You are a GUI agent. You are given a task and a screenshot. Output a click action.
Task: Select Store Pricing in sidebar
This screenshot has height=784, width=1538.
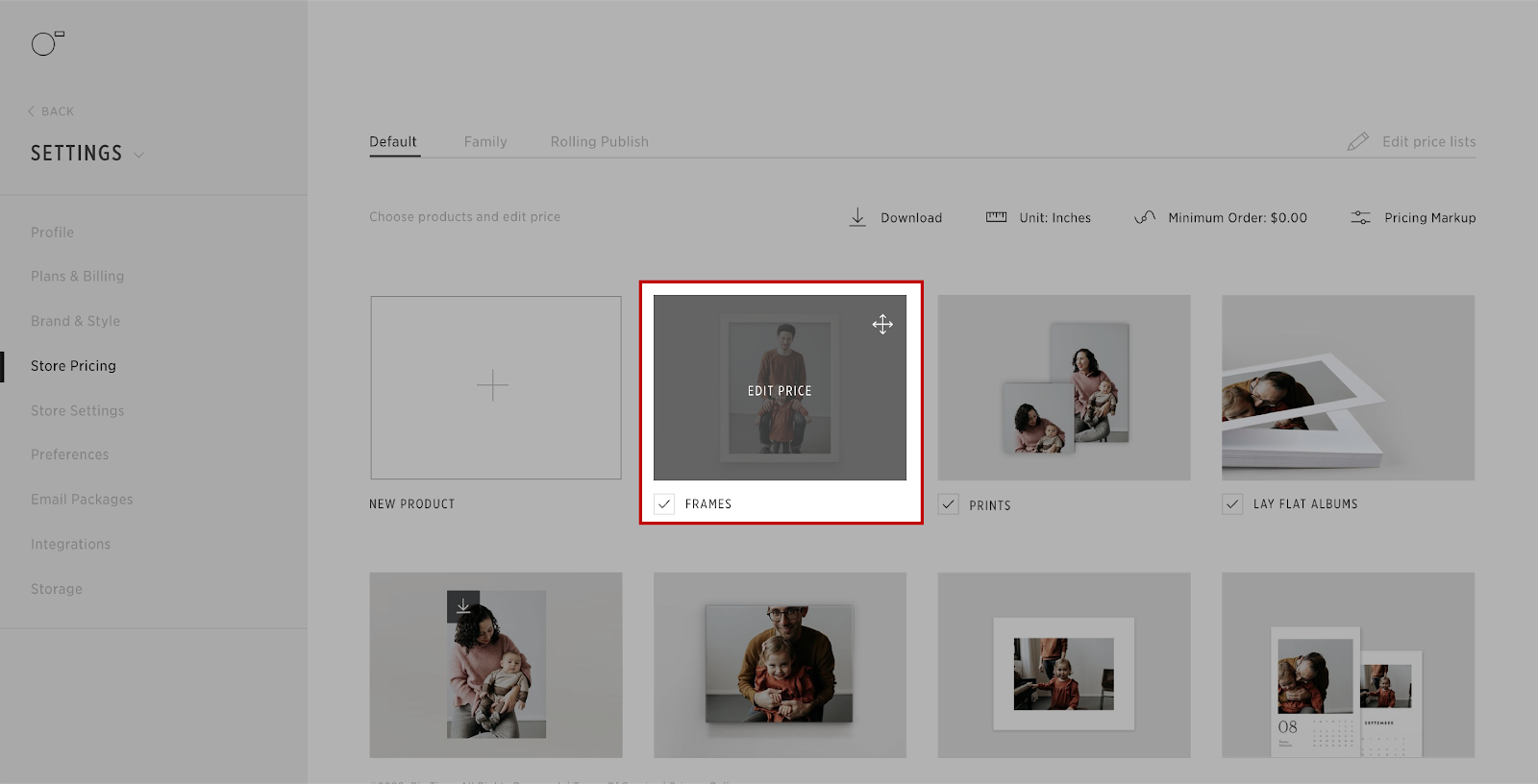(x=73, y=366)
